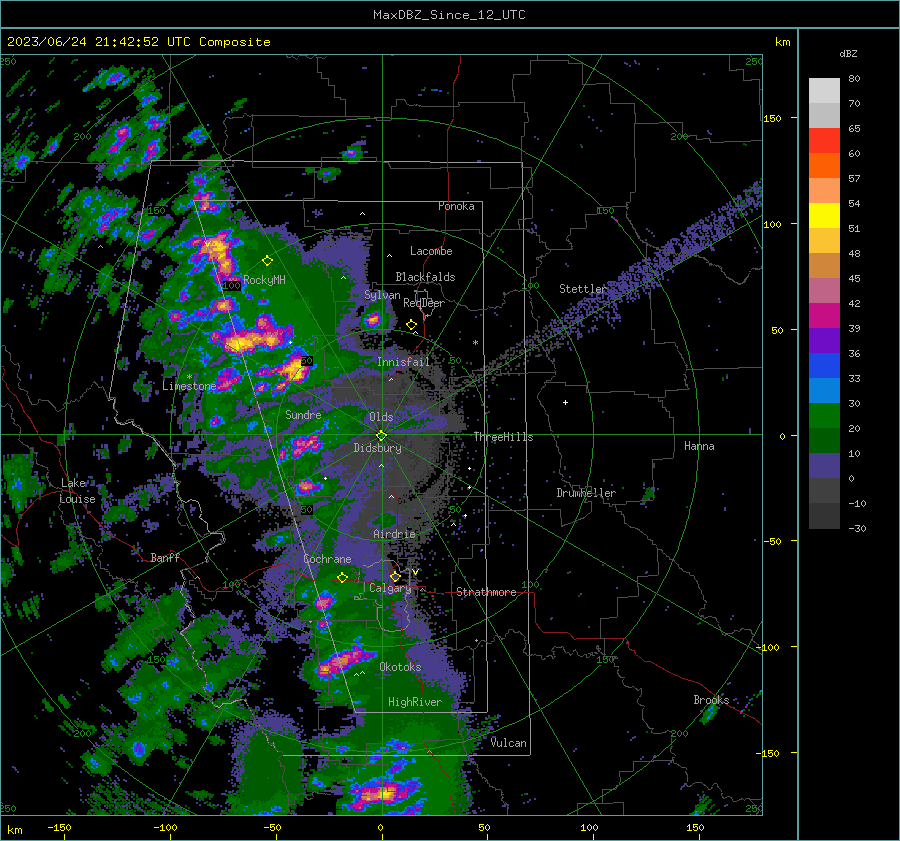The image size is (900, 841).
Task: Click the Didsbury city label
Action: 377,448
